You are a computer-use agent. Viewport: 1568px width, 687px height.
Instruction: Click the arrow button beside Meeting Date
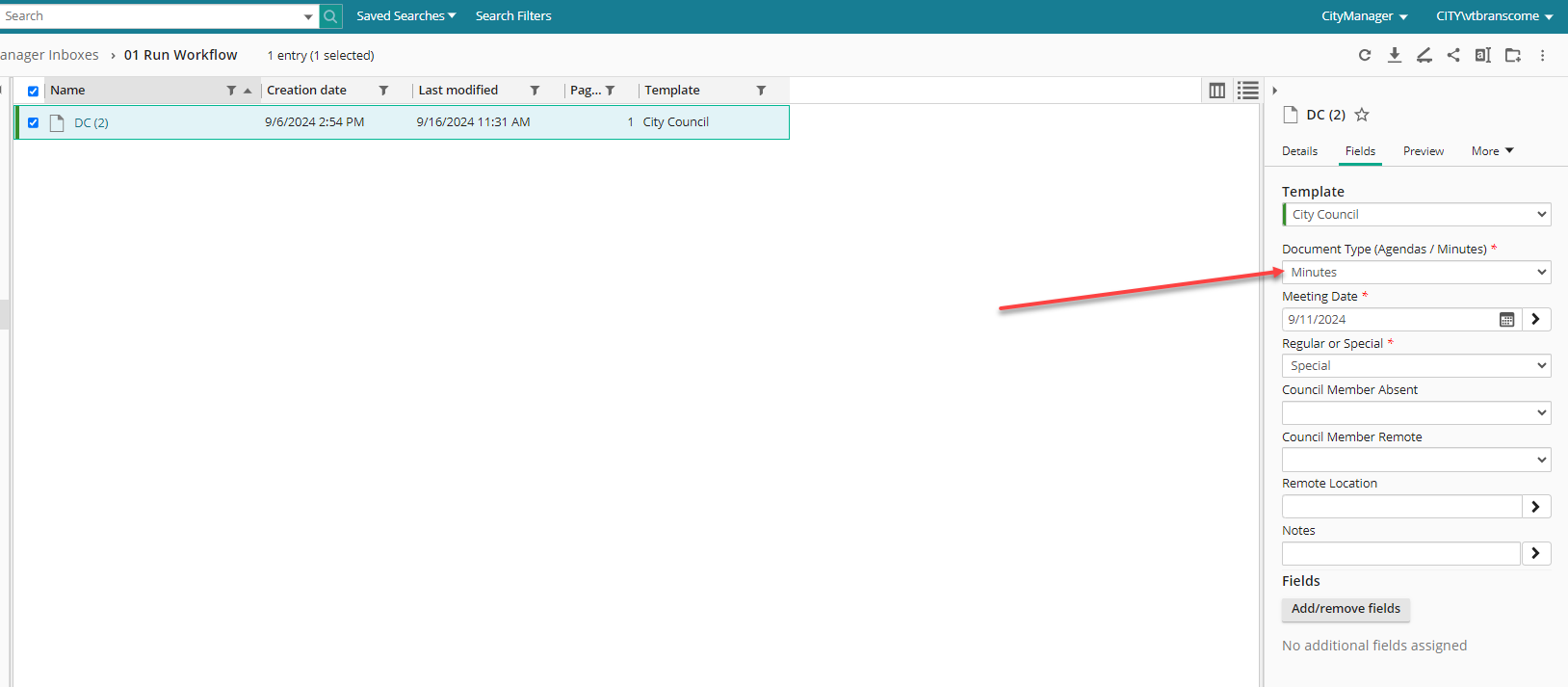[1536, 319]
